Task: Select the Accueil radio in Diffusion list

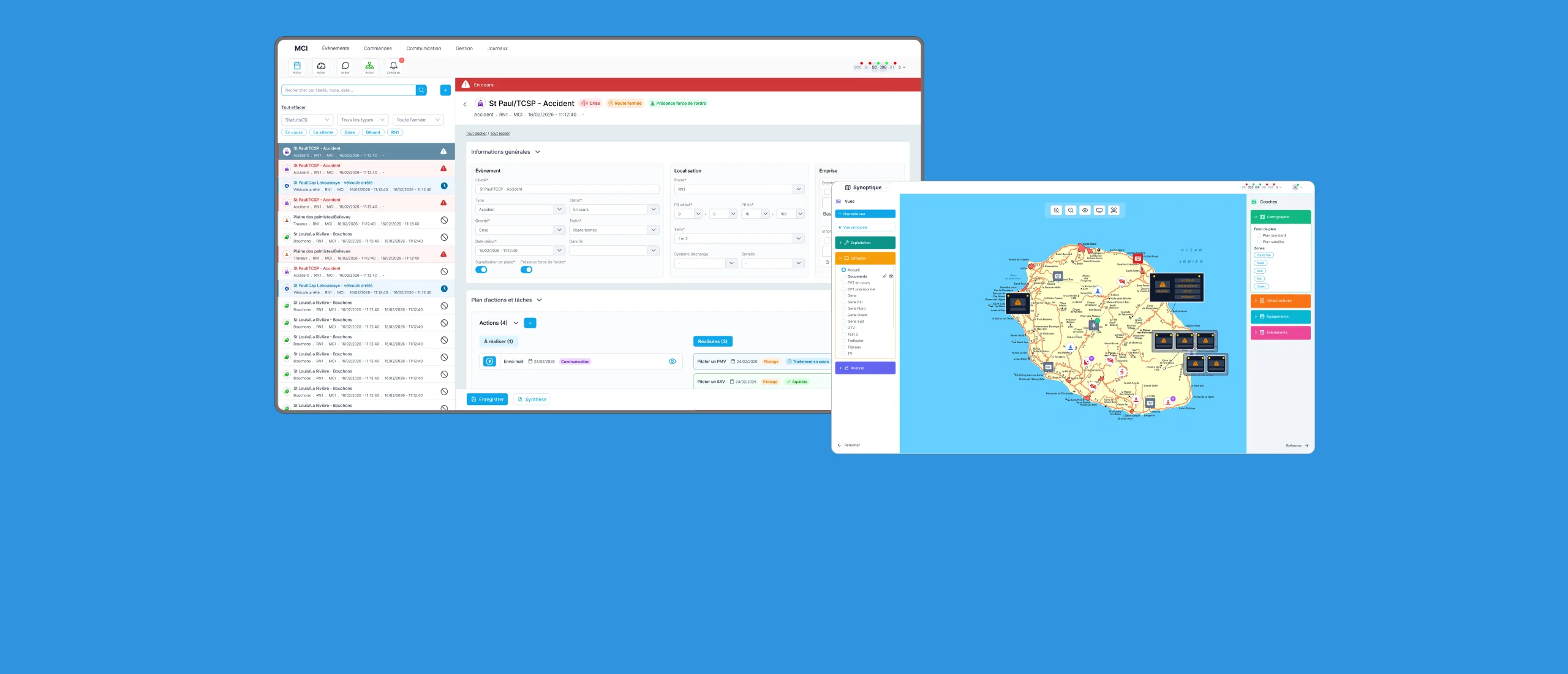Action: pos(843,270)
